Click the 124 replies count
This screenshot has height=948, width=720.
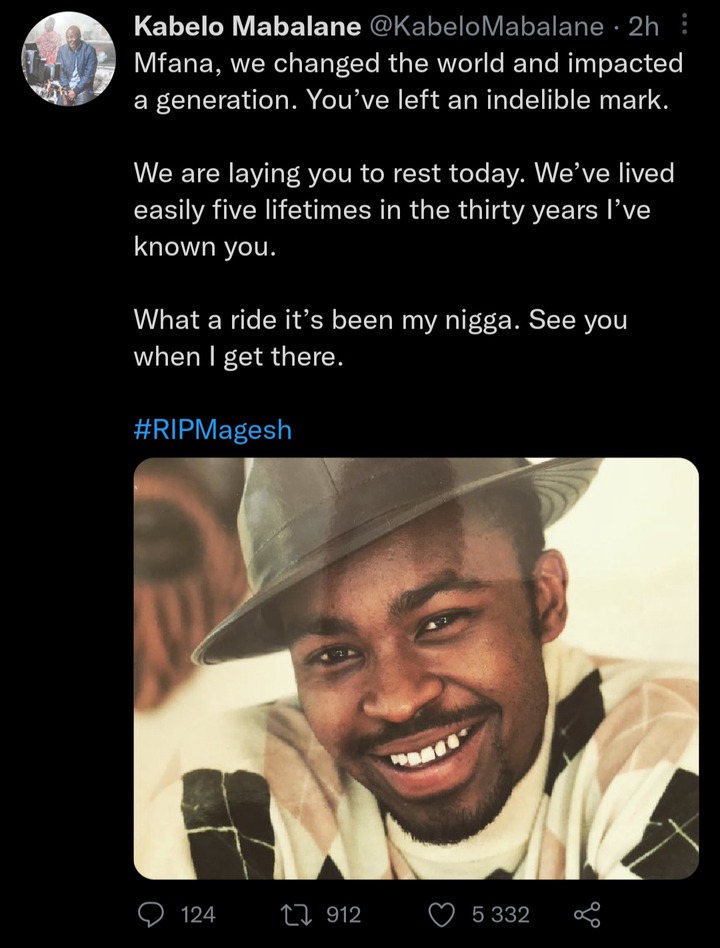198,914
